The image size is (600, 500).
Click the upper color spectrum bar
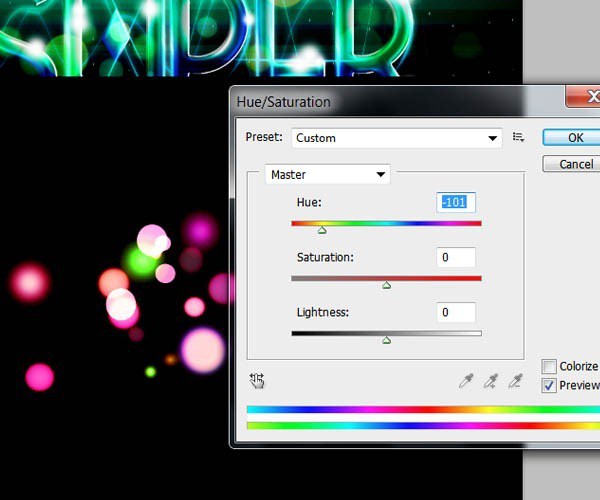420,410
